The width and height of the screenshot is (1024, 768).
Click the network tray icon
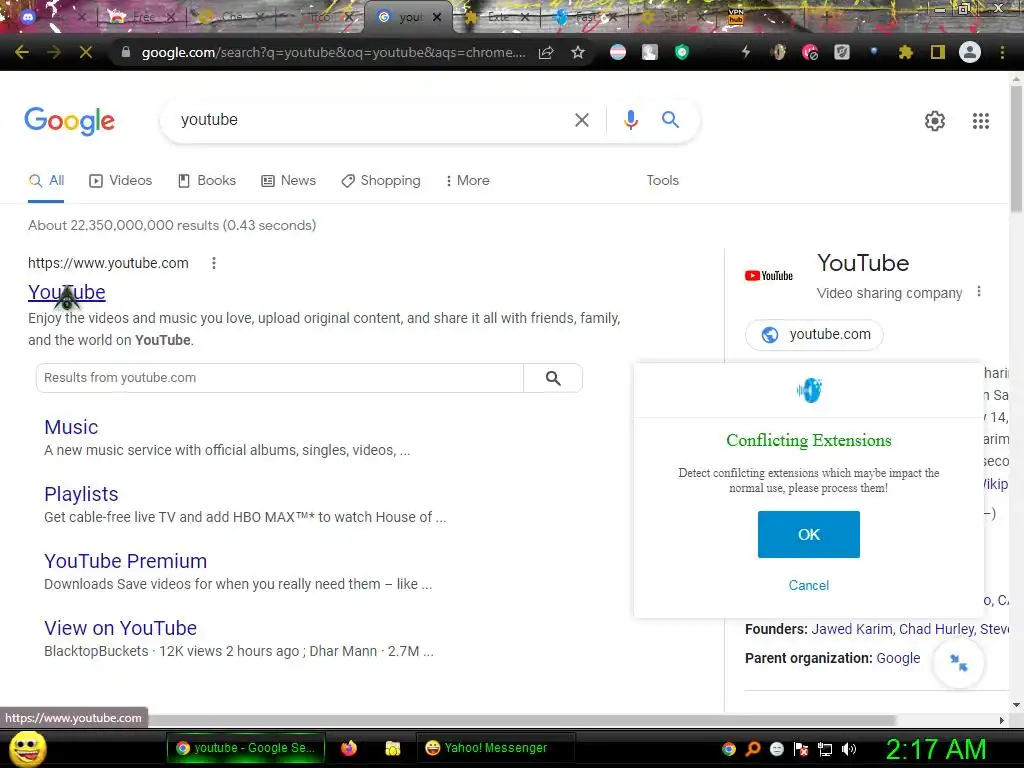(x=825, y=749)
